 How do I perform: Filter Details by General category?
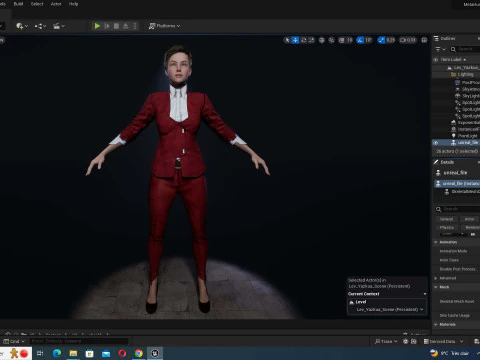(446, 219)
